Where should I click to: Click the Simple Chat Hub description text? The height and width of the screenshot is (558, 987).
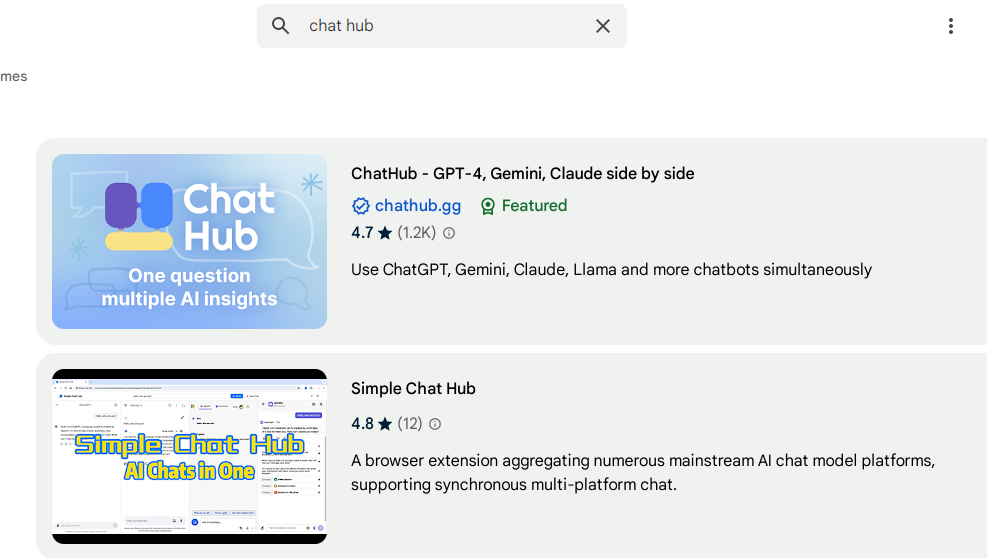click(643, 472)
